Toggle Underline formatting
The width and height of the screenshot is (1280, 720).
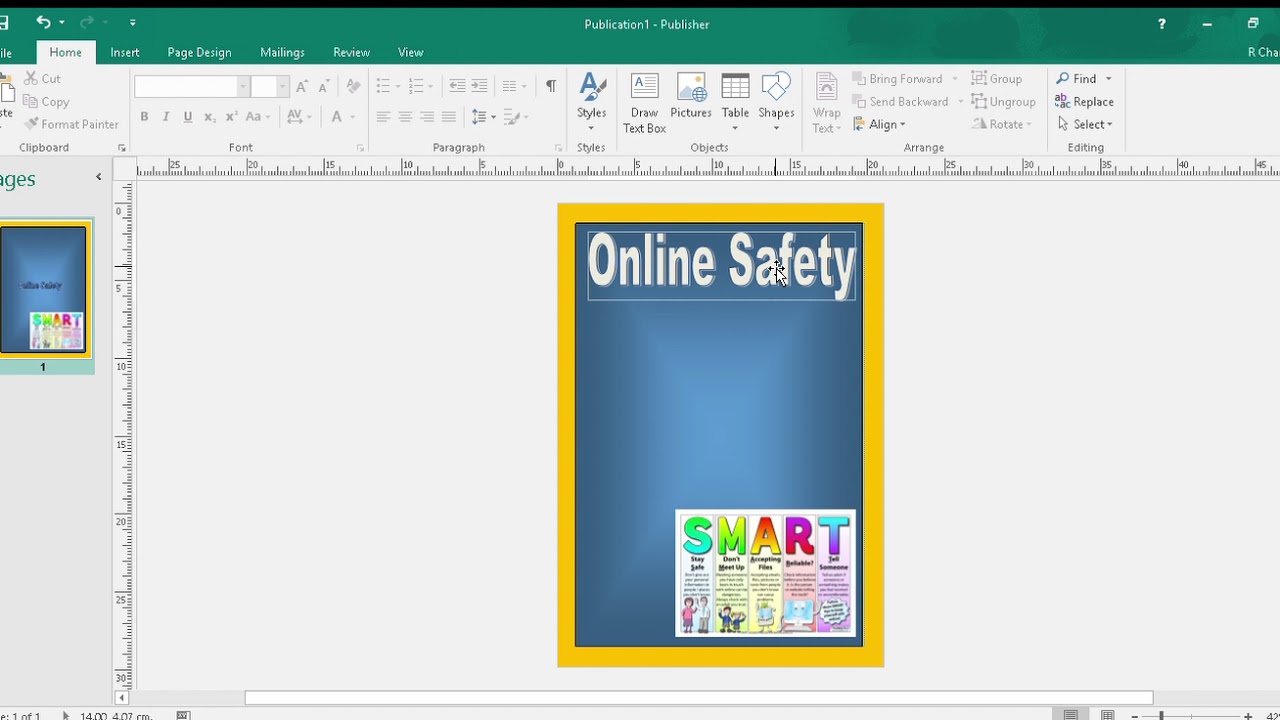click(187, 117)
